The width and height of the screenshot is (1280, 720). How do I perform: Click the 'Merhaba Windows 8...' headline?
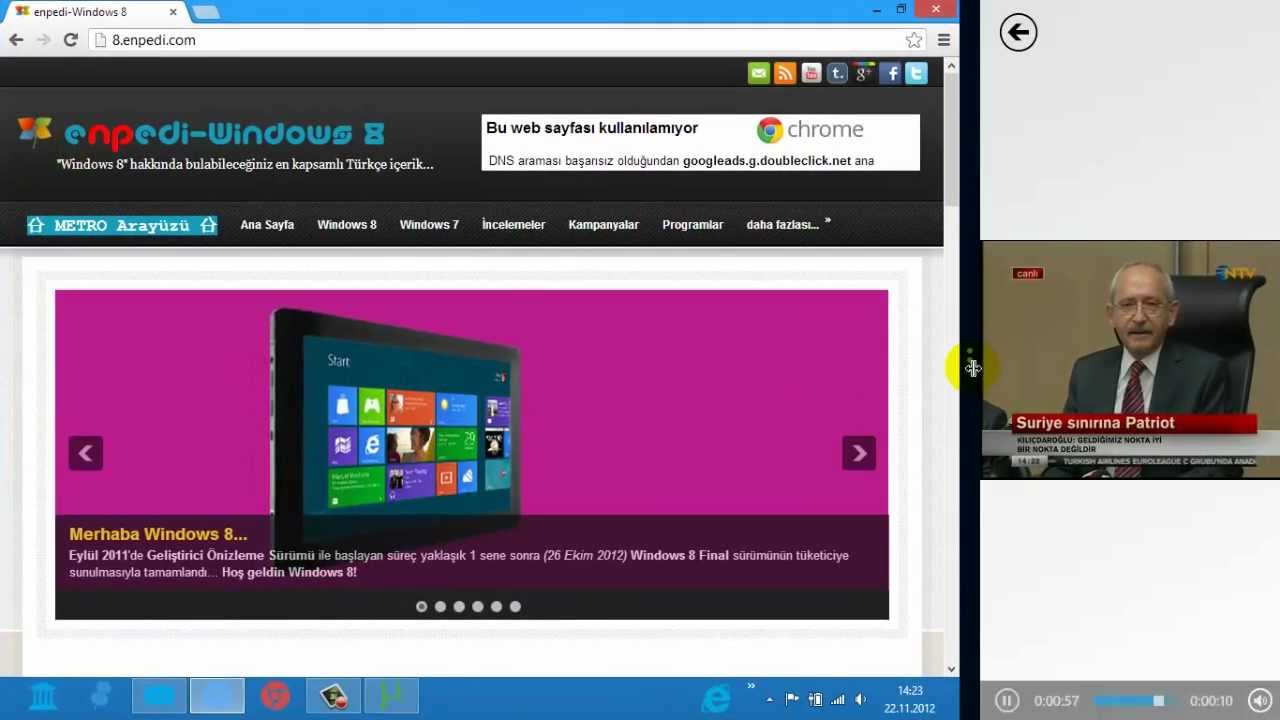tap(158, 534)
